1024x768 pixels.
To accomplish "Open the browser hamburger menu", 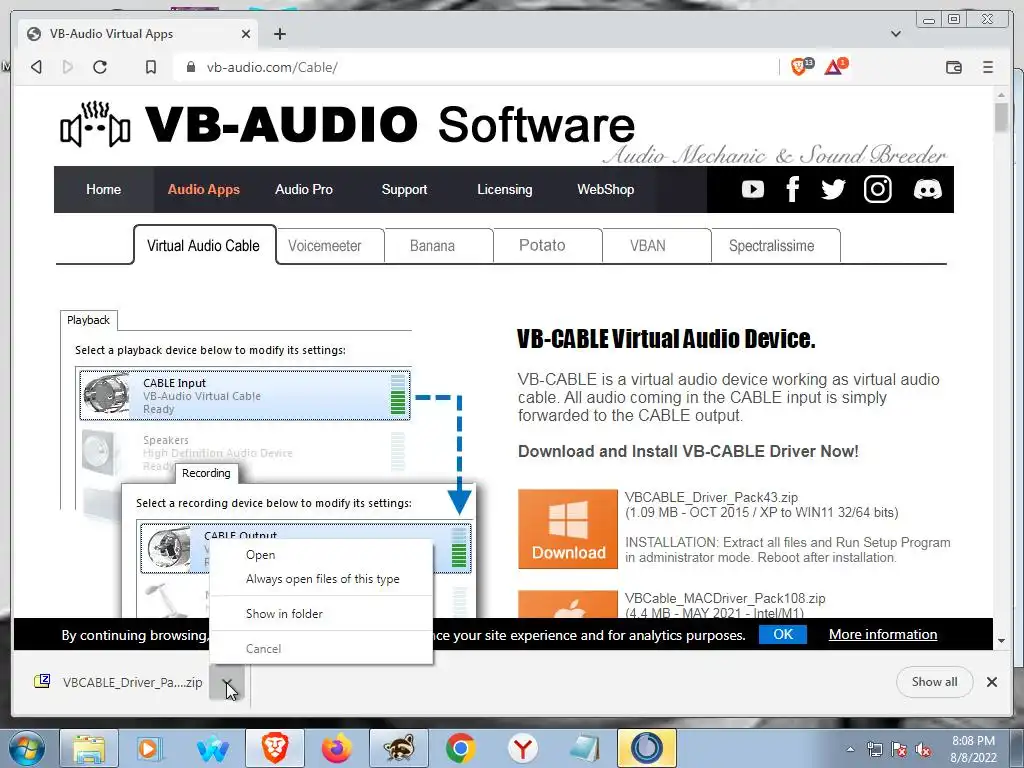I will pos(987,67).
